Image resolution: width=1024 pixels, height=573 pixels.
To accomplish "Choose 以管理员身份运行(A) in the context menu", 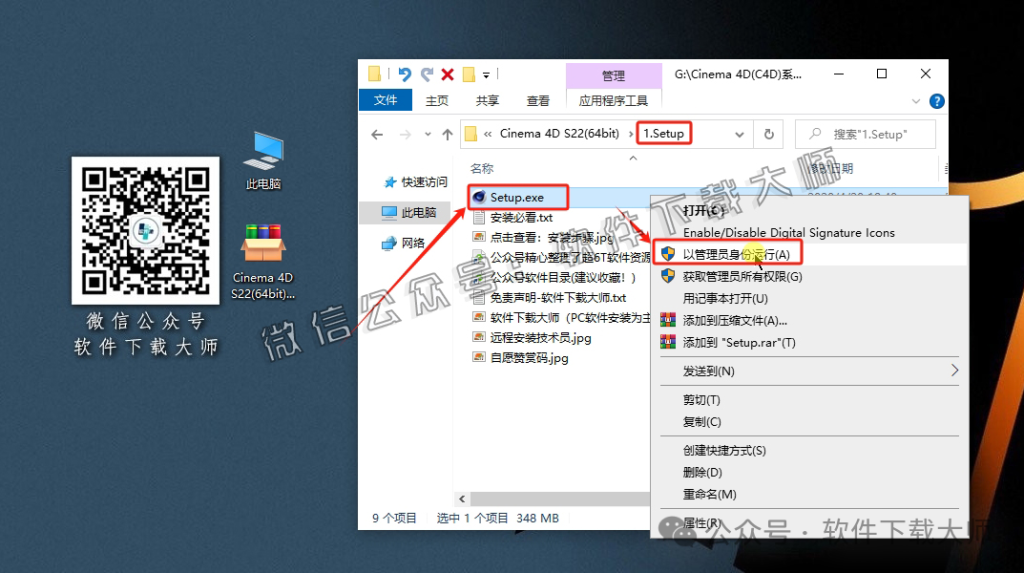I will pyautogui.click(x=736, y=254).
